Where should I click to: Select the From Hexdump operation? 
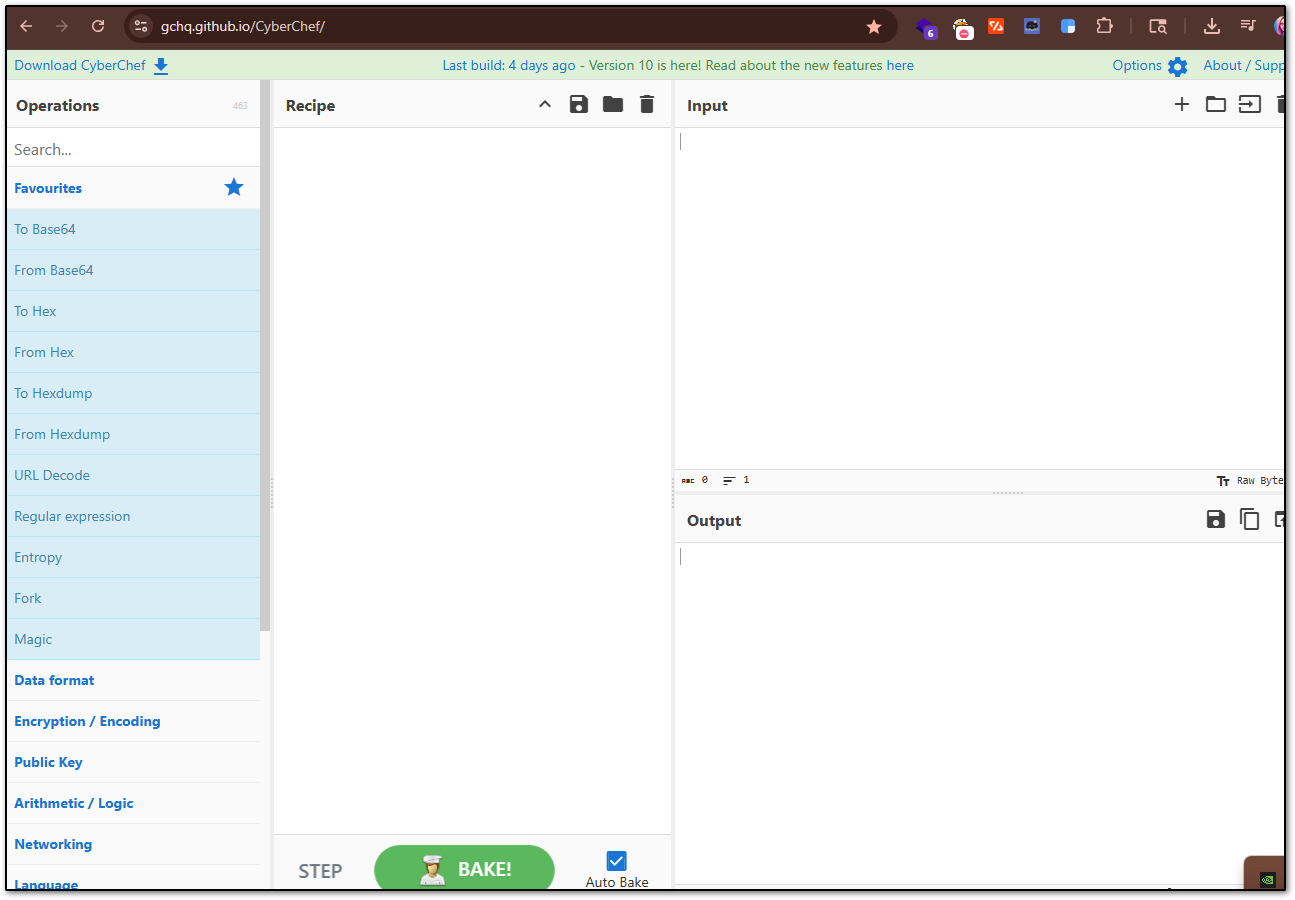tap(133, 434)
